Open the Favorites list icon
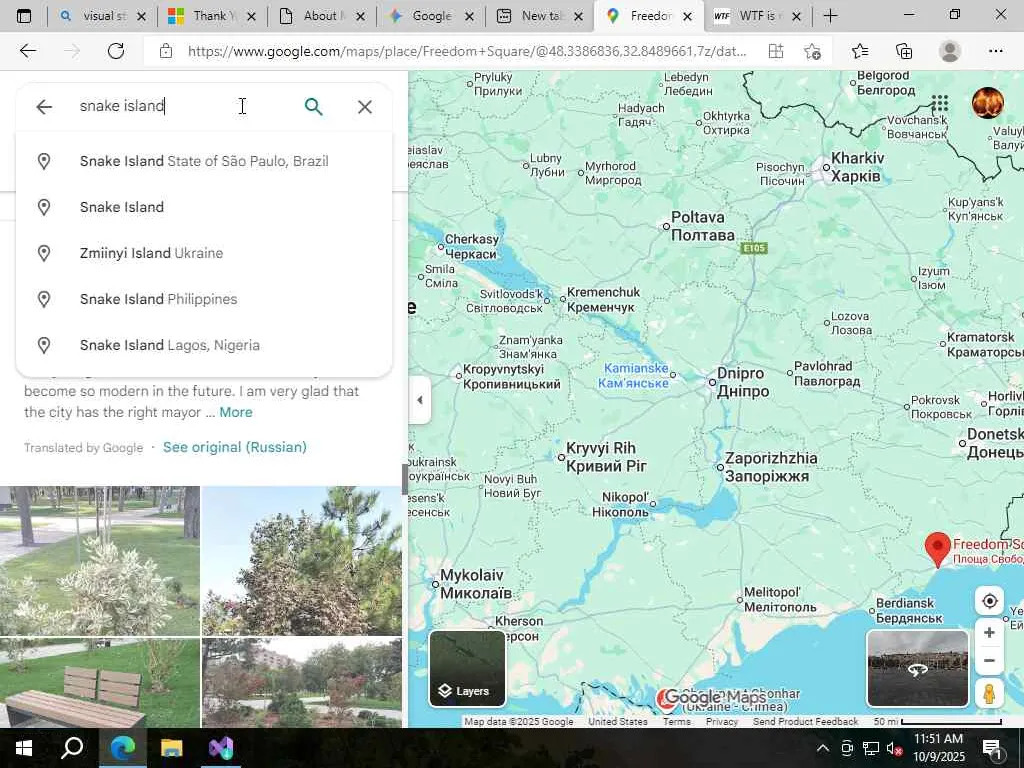 click(x=860, y=51)
